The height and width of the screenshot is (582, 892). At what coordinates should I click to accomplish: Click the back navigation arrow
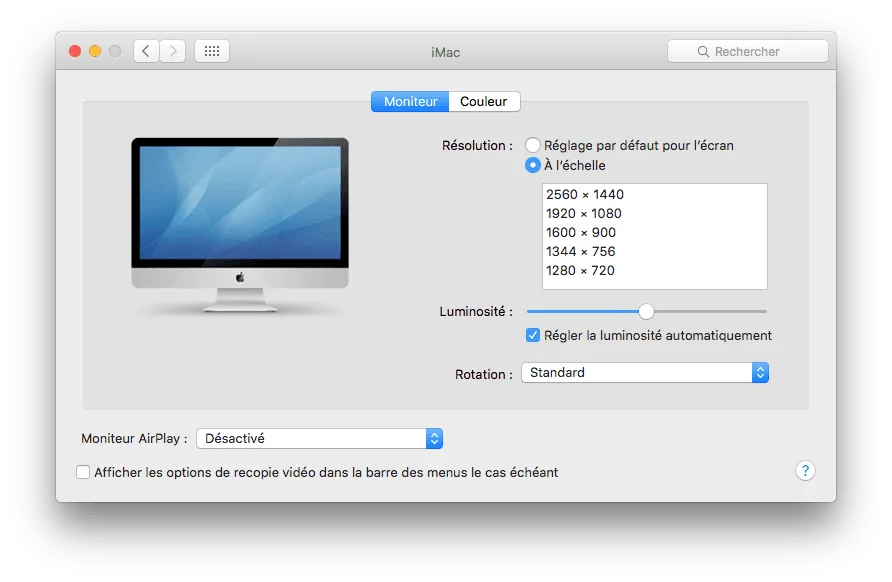click(x=146, y=51)
